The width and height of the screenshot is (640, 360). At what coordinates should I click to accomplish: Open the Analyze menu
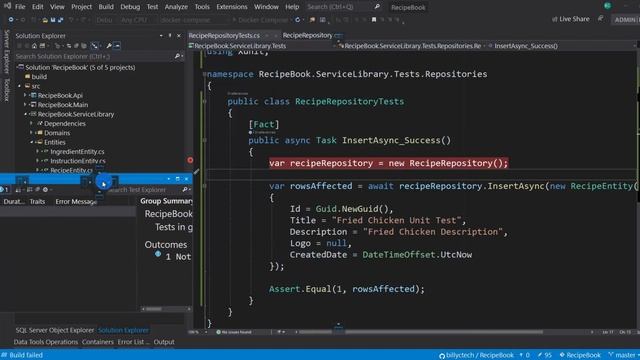(176, 7)
